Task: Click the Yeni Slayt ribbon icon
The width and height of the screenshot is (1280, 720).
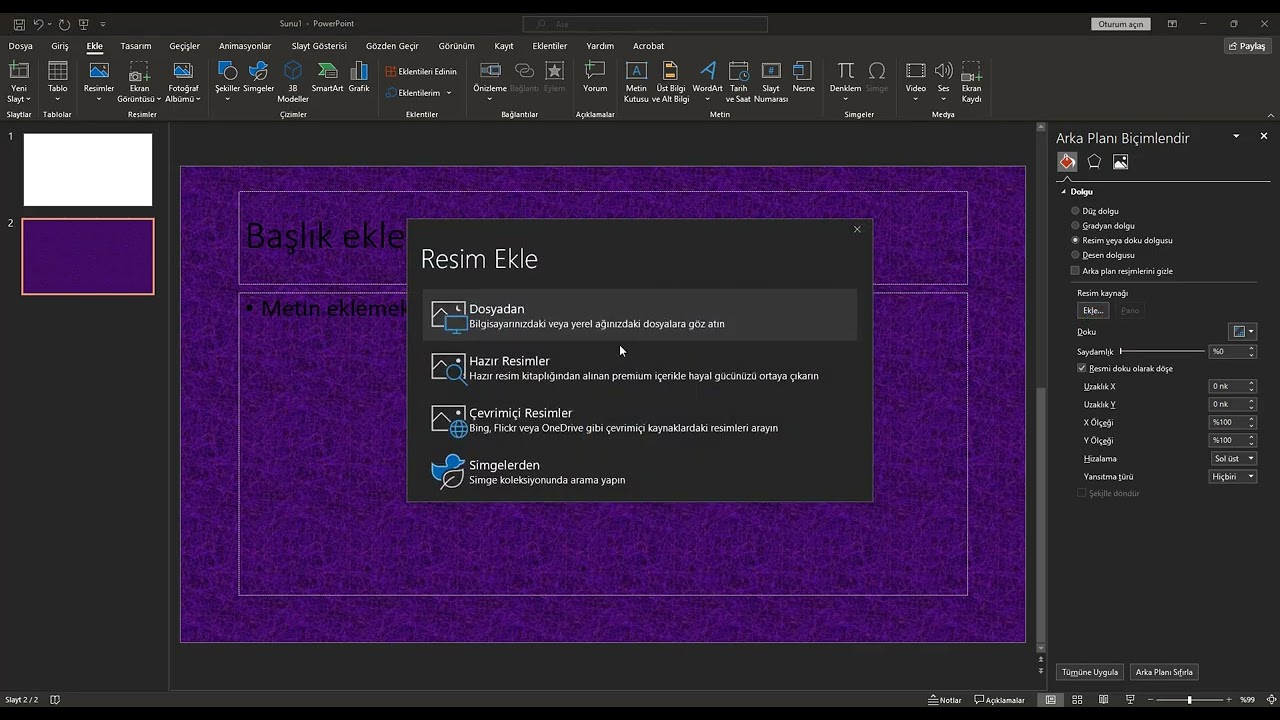Action: pyautogui.click(x=19, y=82)
